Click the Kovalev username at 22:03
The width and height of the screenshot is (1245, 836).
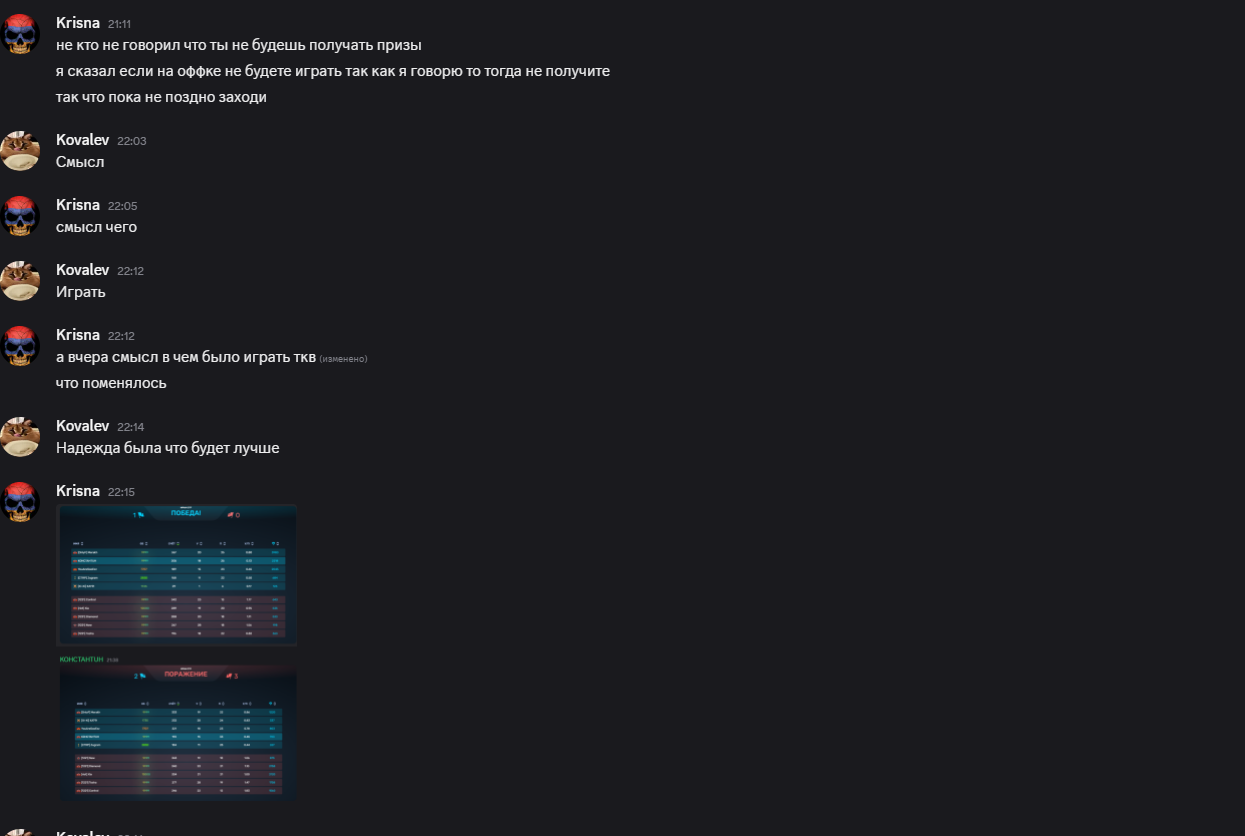(x=82, y=140)
